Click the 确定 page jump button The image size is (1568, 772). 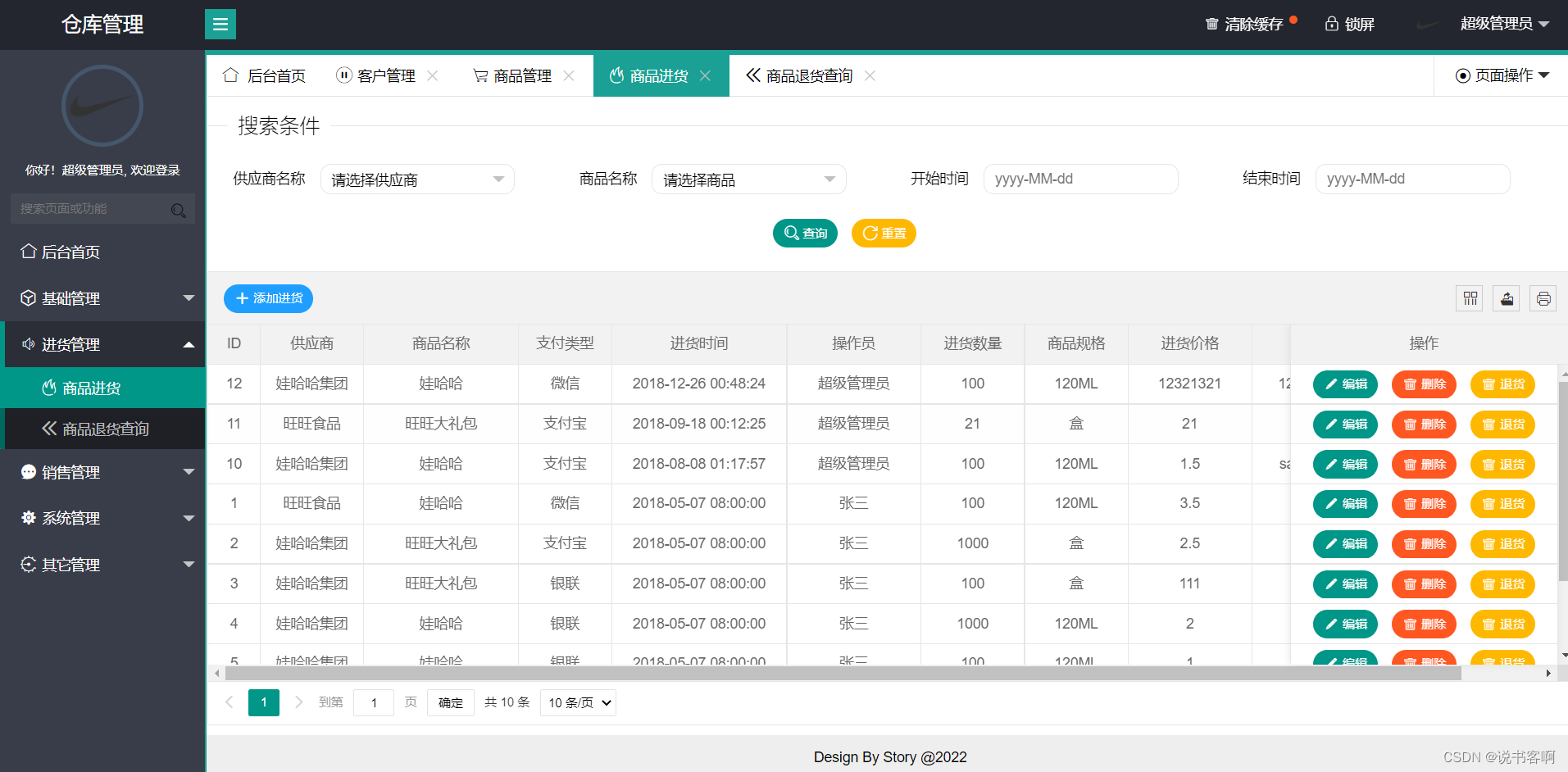[x=450, y=702]
